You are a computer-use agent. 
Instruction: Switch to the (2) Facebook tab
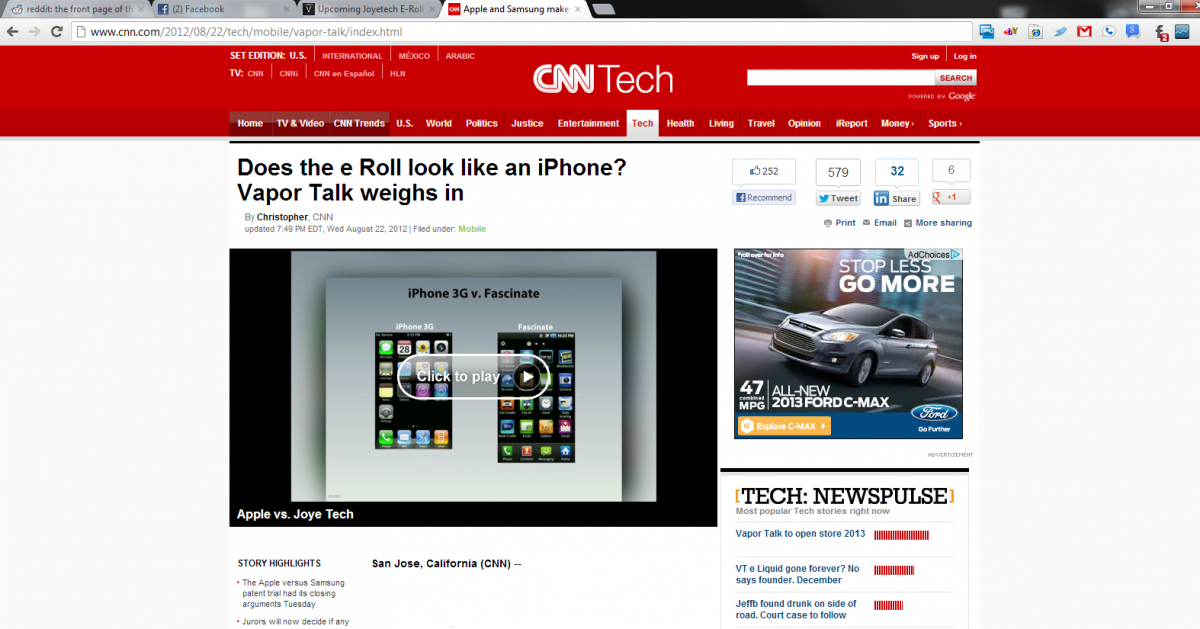pyautogui.click(x=224, y=9)
